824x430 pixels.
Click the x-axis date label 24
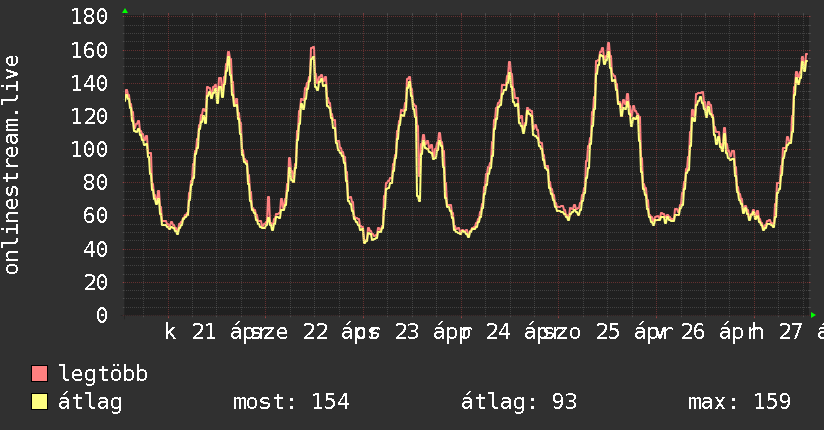[x=498, y=332]
